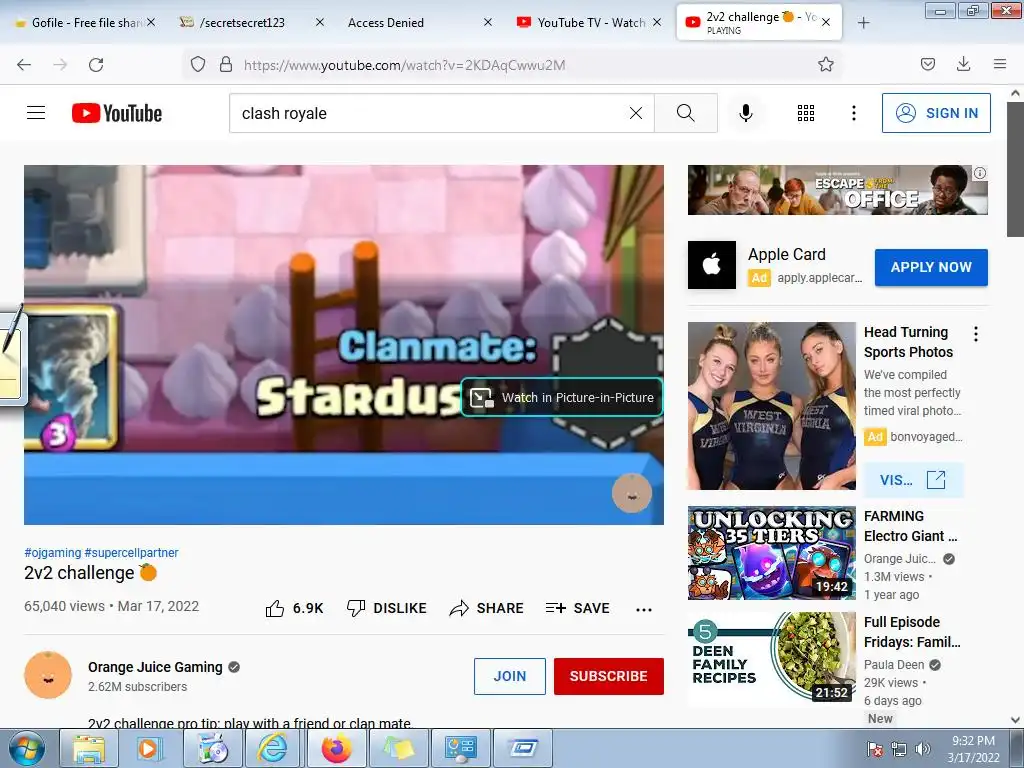Viewport: 1024px width, 768px height.
Task: Click channel watermark in video corner
Action: 632,493
